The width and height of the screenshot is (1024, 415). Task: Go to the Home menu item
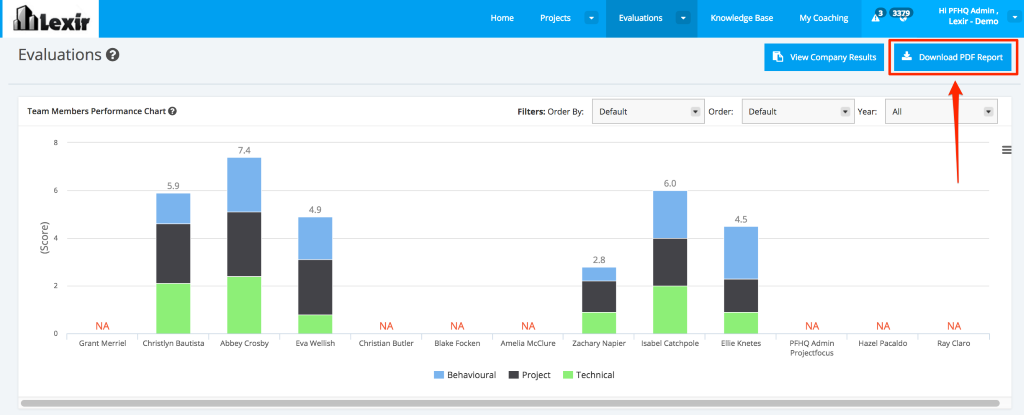tap(502, 18)
